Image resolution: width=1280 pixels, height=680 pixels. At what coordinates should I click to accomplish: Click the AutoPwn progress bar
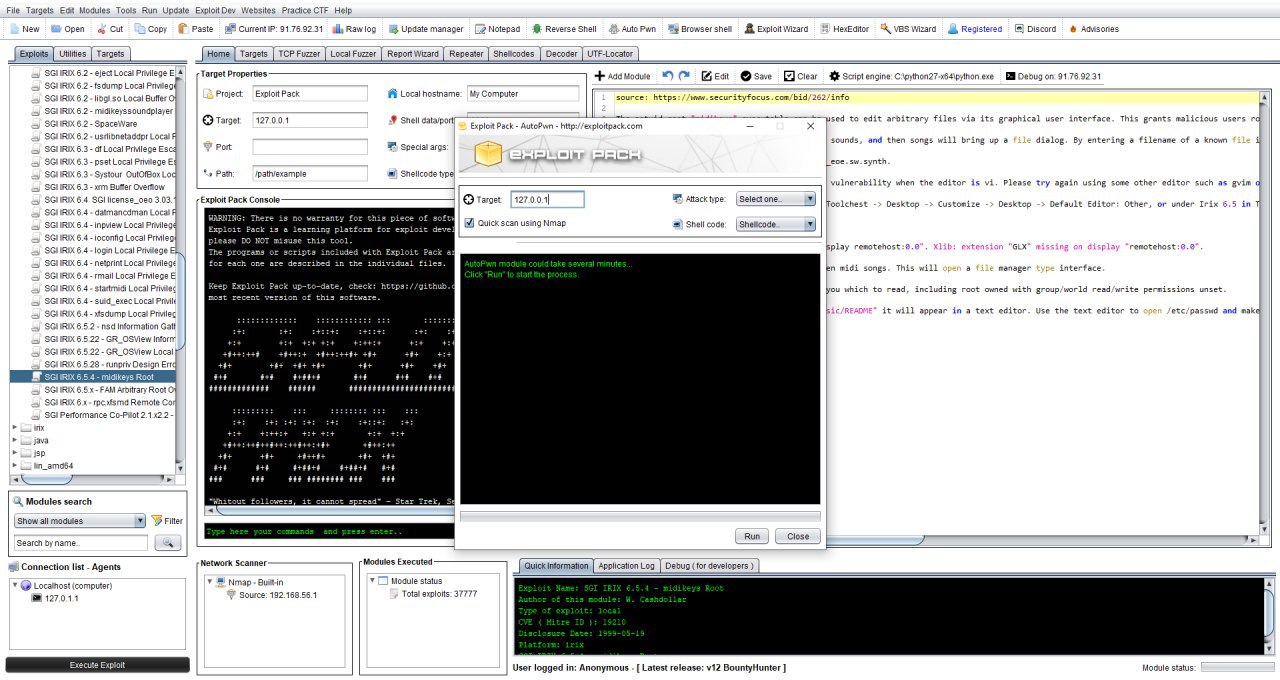640,516
